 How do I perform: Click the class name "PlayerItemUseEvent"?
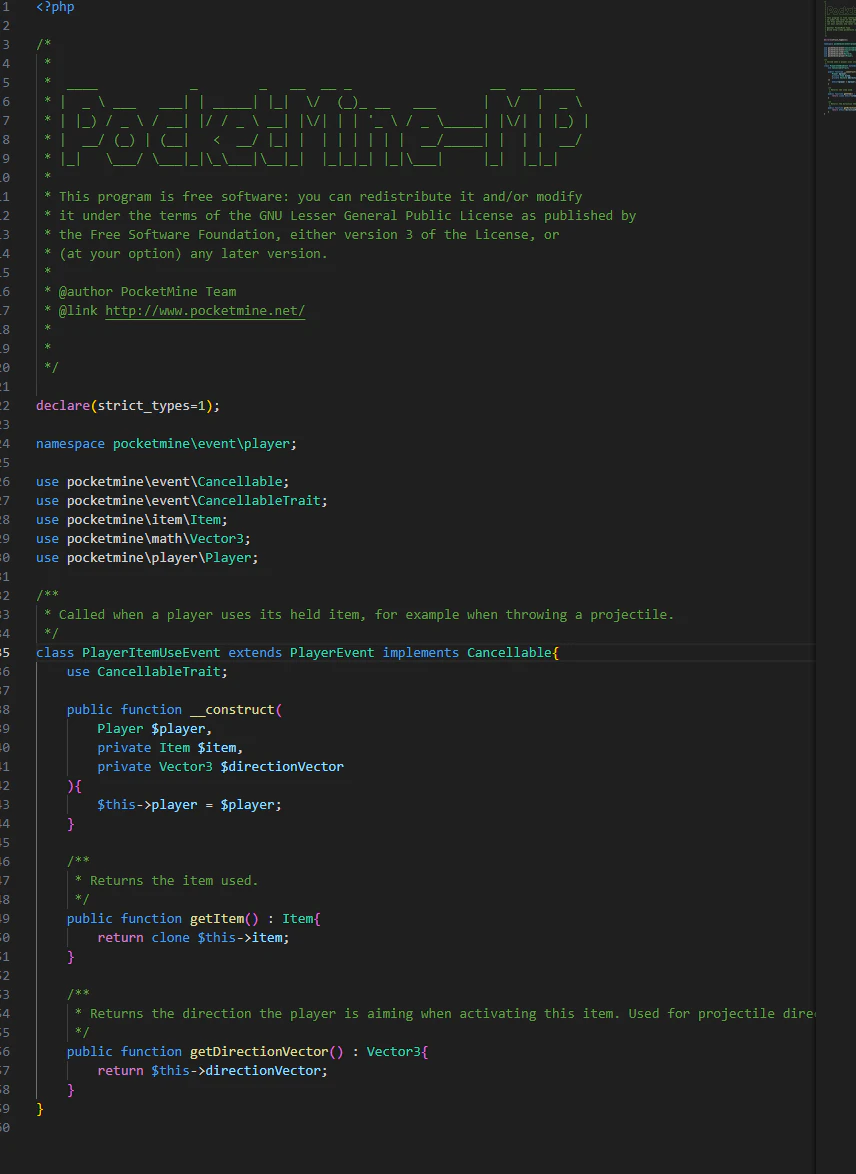coord(151,653)
